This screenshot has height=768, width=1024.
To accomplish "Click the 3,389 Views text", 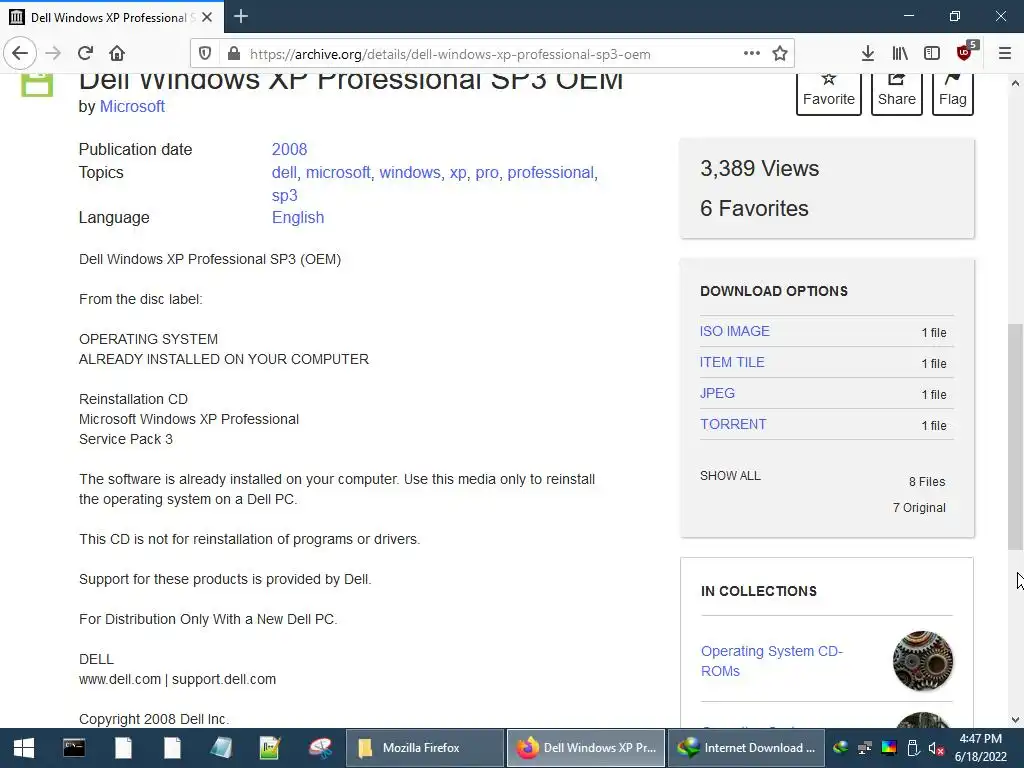I will pyautogui.click(x=760, y=168).
